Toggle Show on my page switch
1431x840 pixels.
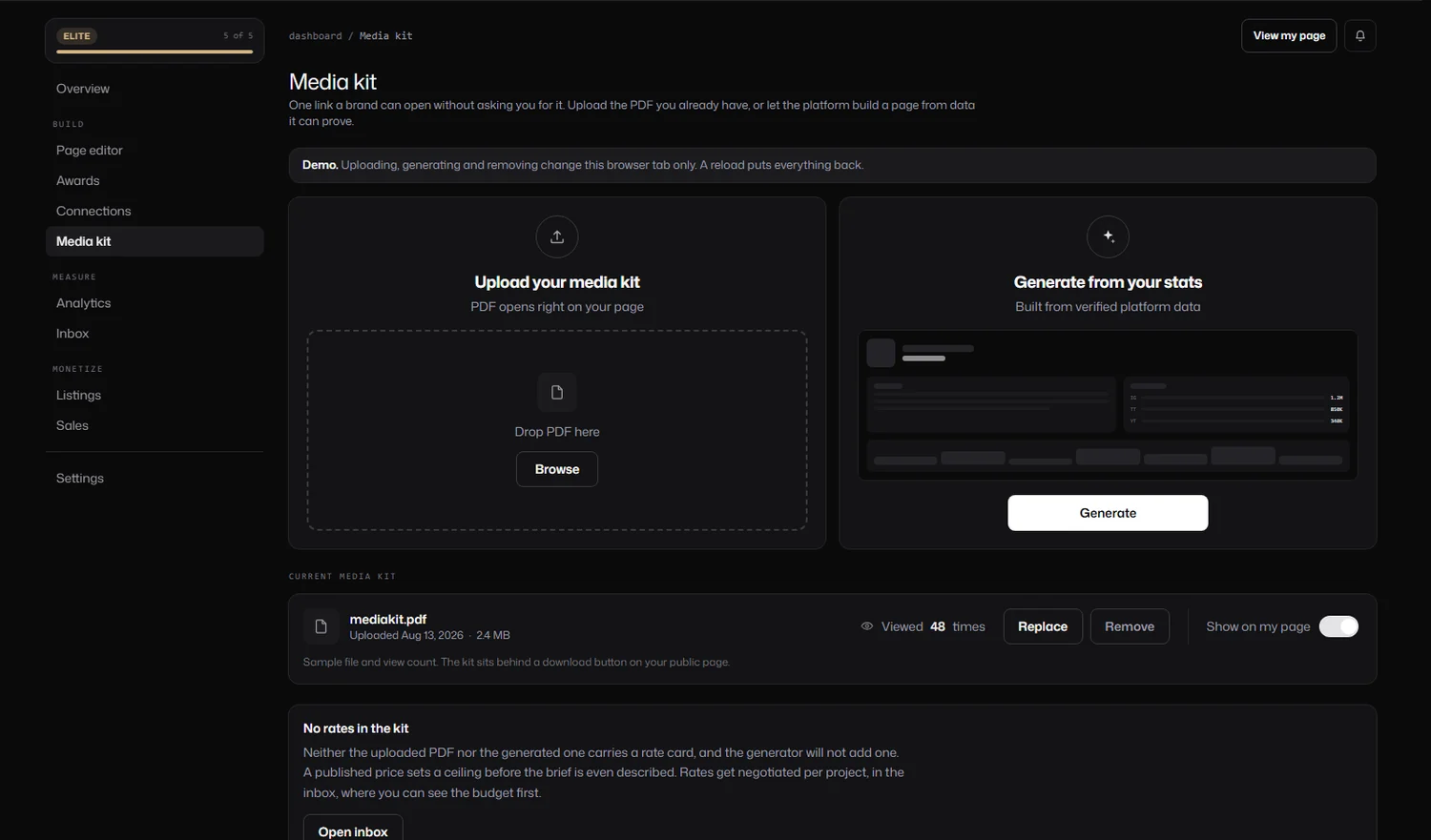coord(1338,626)
